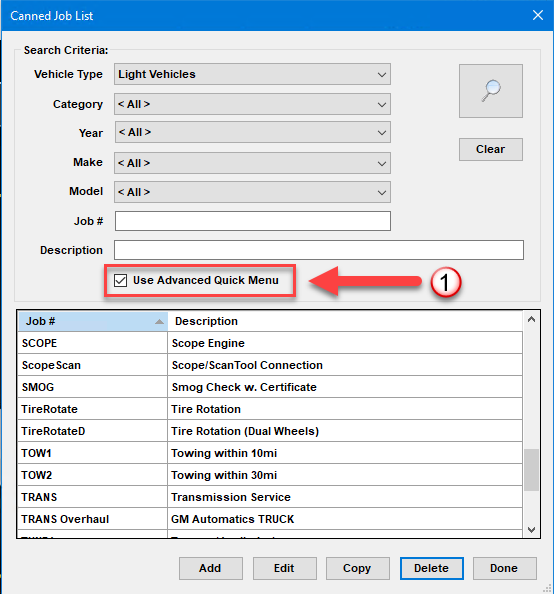
Task: Focus the Job # input field
Action: coord(253,221)
